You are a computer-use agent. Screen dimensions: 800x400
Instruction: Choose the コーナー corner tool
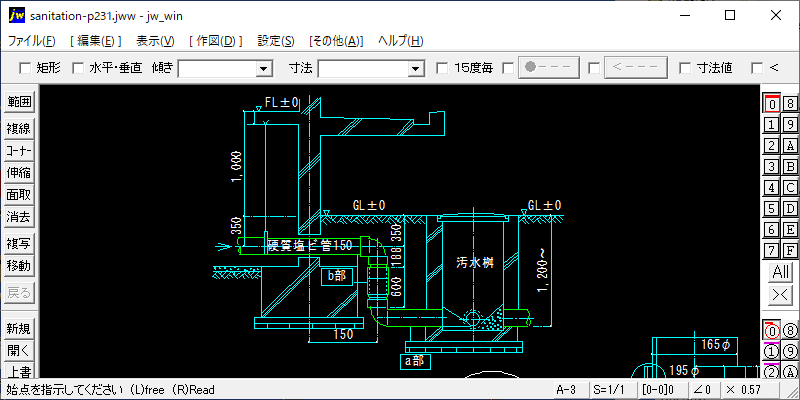(19, 150)
